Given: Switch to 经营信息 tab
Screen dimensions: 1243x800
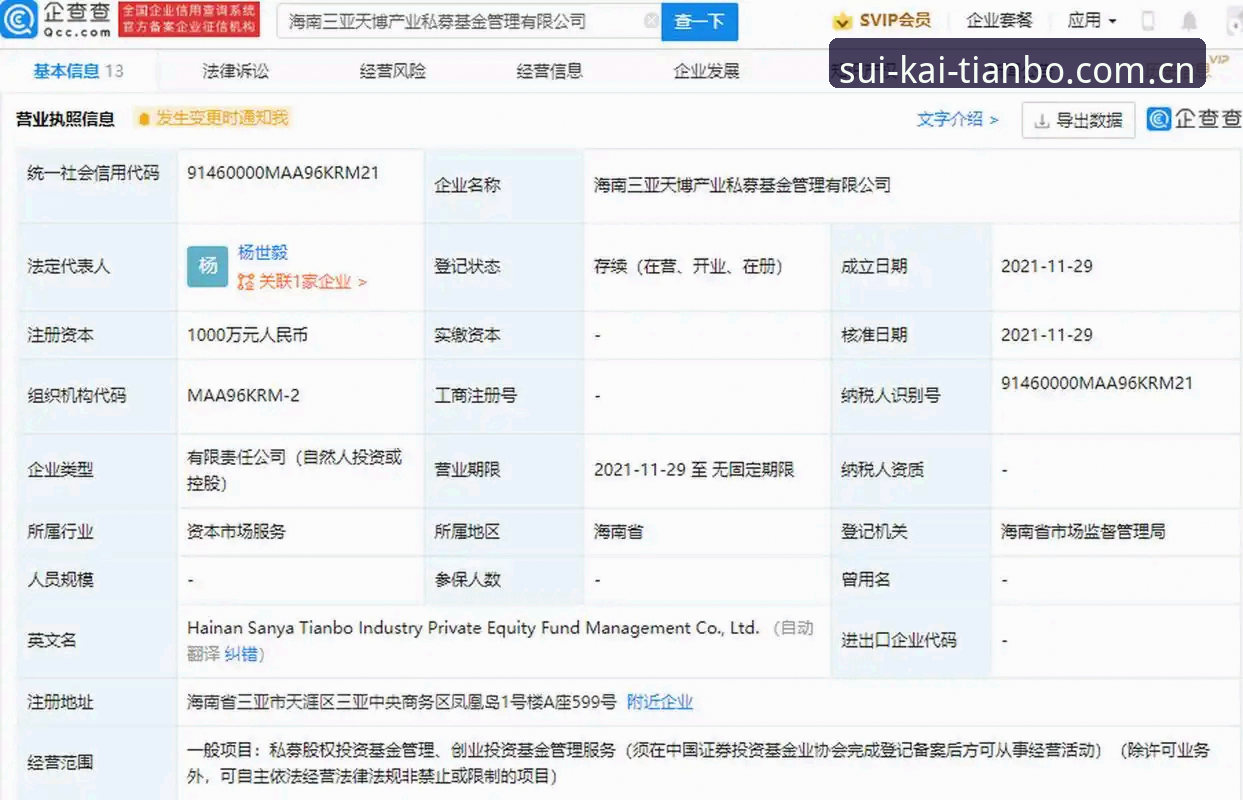Looking at the screenshot, I should pos(550,71).
